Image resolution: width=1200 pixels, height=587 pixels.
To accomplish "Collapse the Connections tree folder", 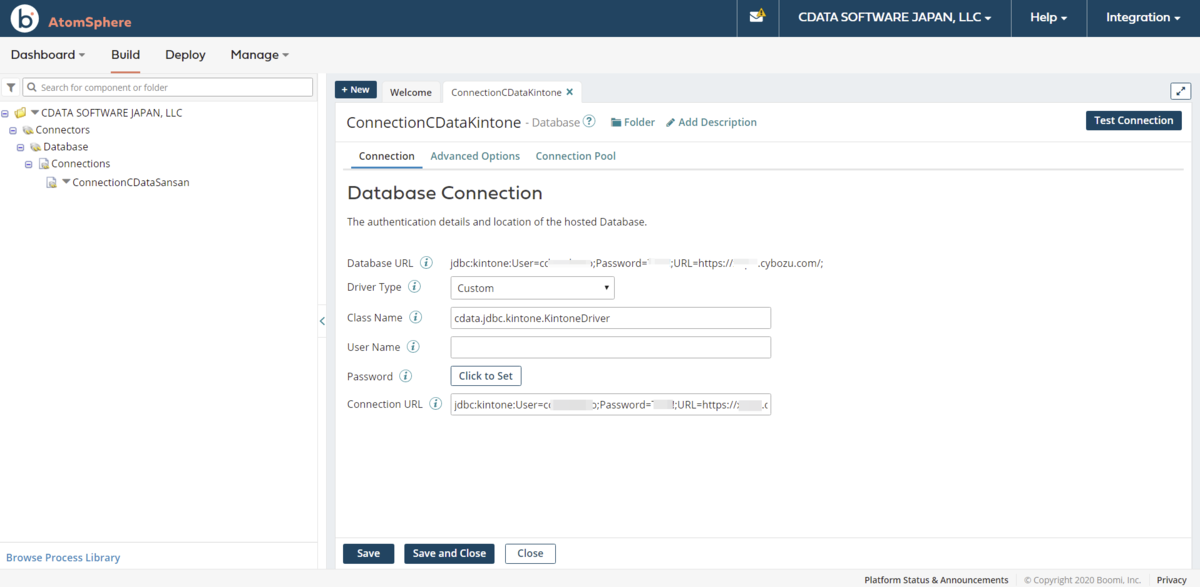I will (29, 164).
